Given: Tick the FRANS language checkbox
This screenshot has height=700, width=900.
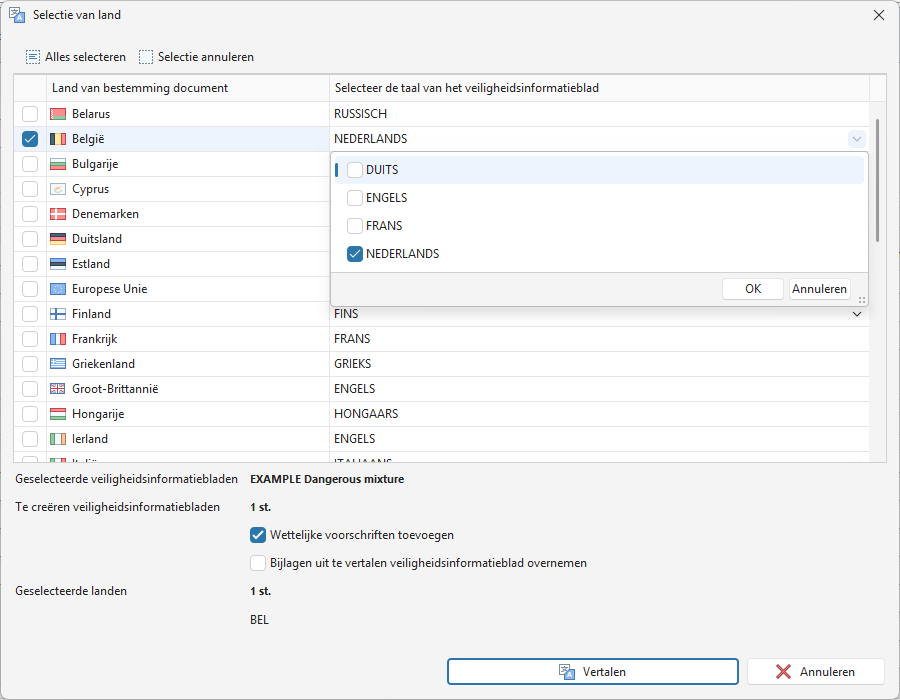Looking at the screenshot, I should tap(355, 226).
